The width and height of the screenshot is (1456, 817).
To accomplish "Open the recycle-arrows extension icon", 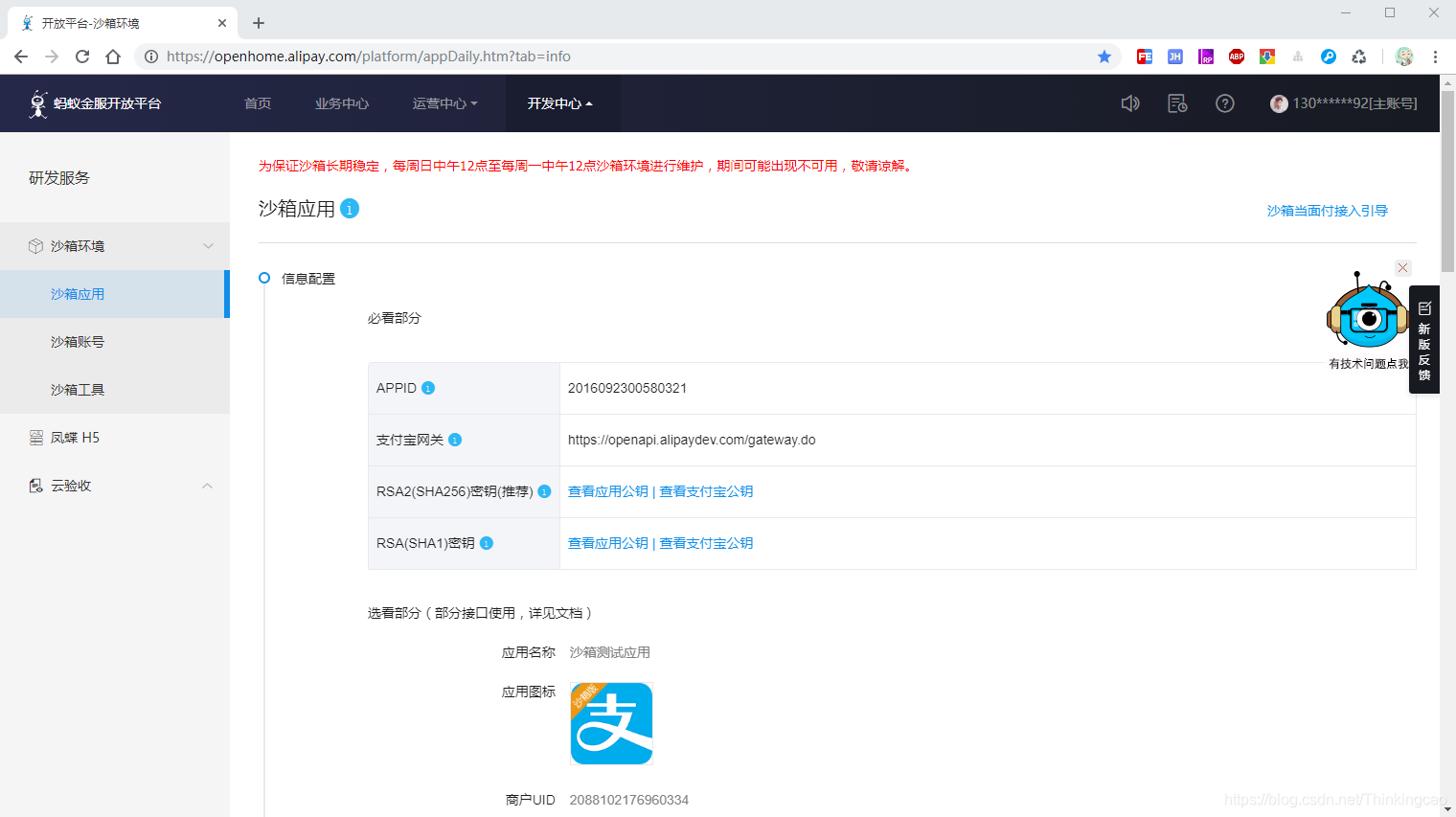I will [x=1359, y=57].
